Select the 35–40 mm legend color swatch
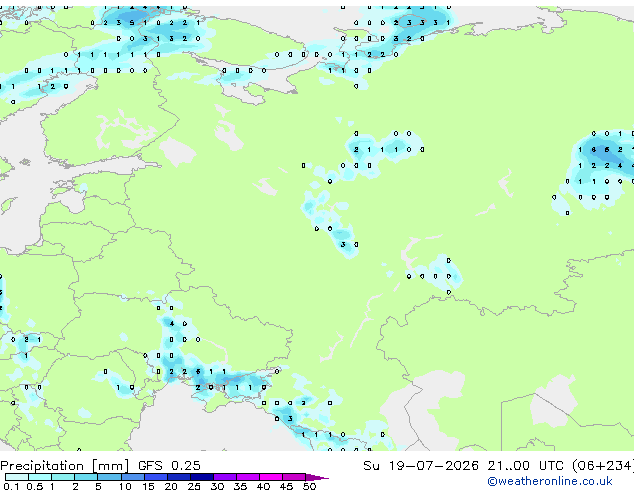Screen dimensions: 634x490 click(x=247, y=477)
